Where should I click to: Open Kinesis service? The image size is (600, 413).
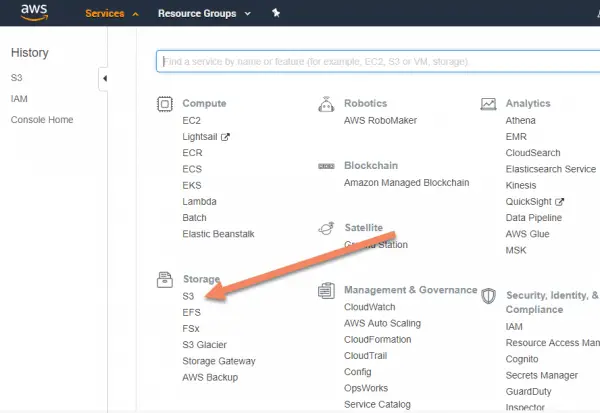tap(521, 185)
